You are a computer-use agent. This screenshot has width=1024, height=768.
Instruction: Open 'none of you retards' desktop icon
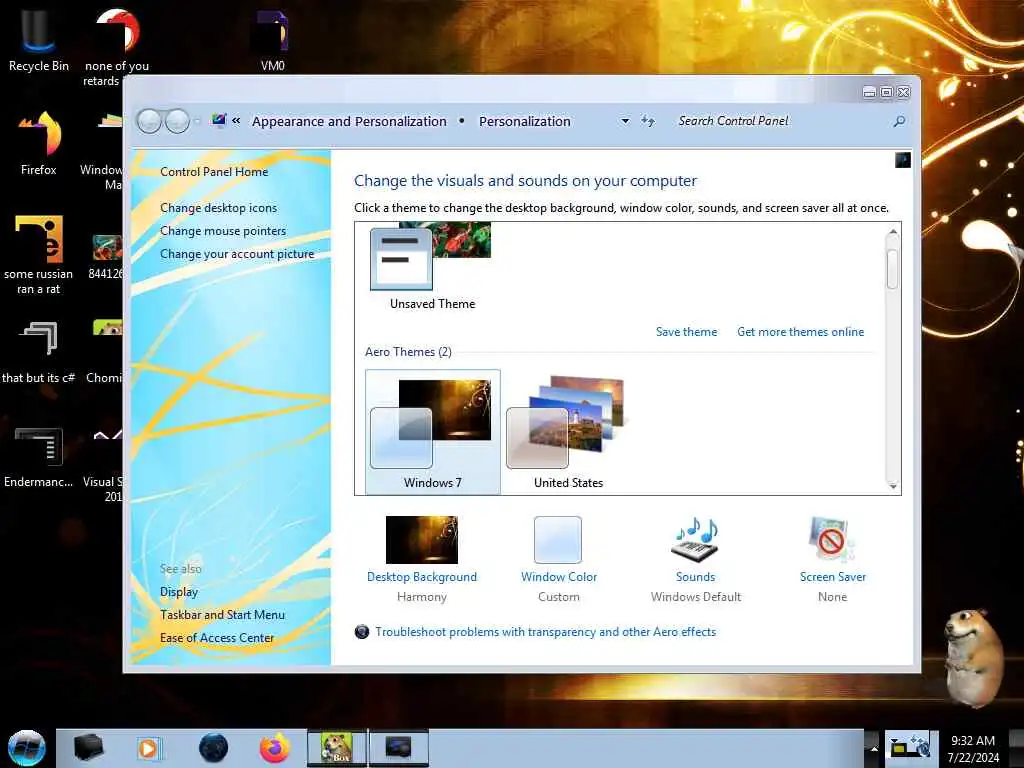(x=117, y=46)
